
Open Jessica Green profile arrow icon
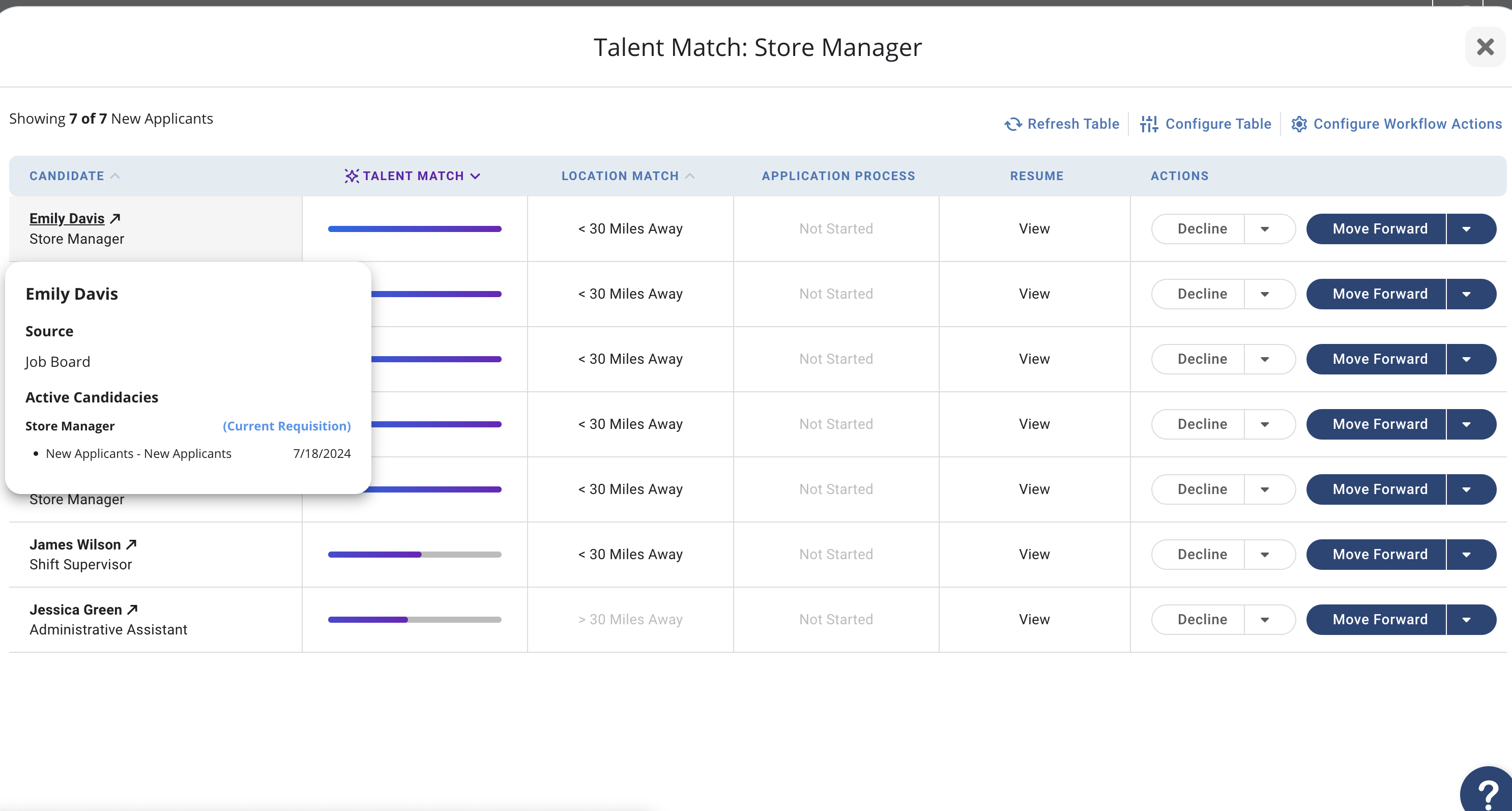133,610
